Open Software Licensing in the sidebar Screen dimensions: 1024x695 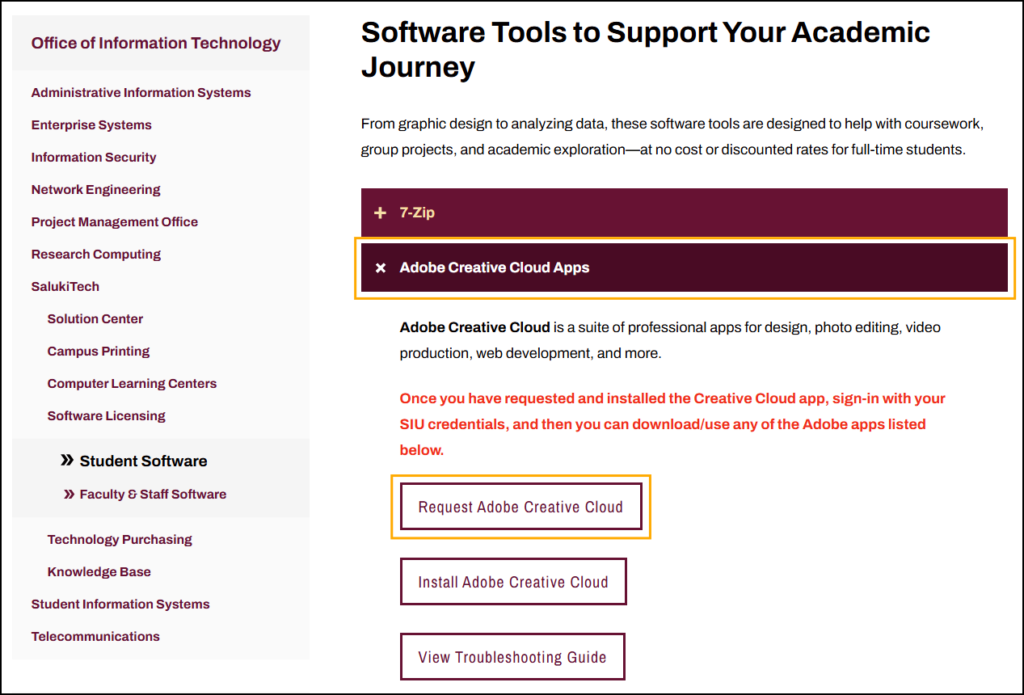coord(106,416)
